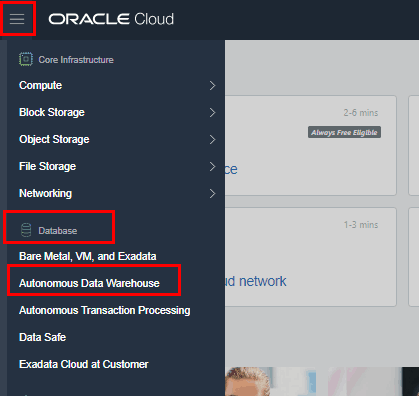Expand the Networking submenu chevron
This screenshot has width=419, height=396.
(212, 193)
